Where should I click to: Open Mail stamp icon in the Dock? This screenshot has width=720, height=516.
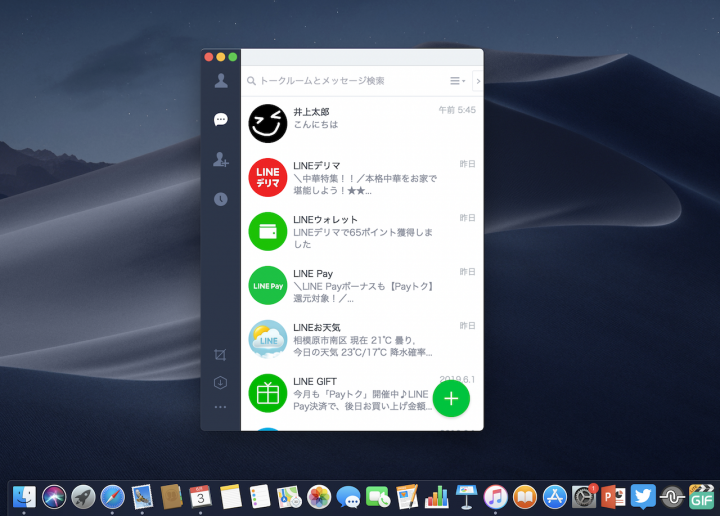[x=142, y=497]
